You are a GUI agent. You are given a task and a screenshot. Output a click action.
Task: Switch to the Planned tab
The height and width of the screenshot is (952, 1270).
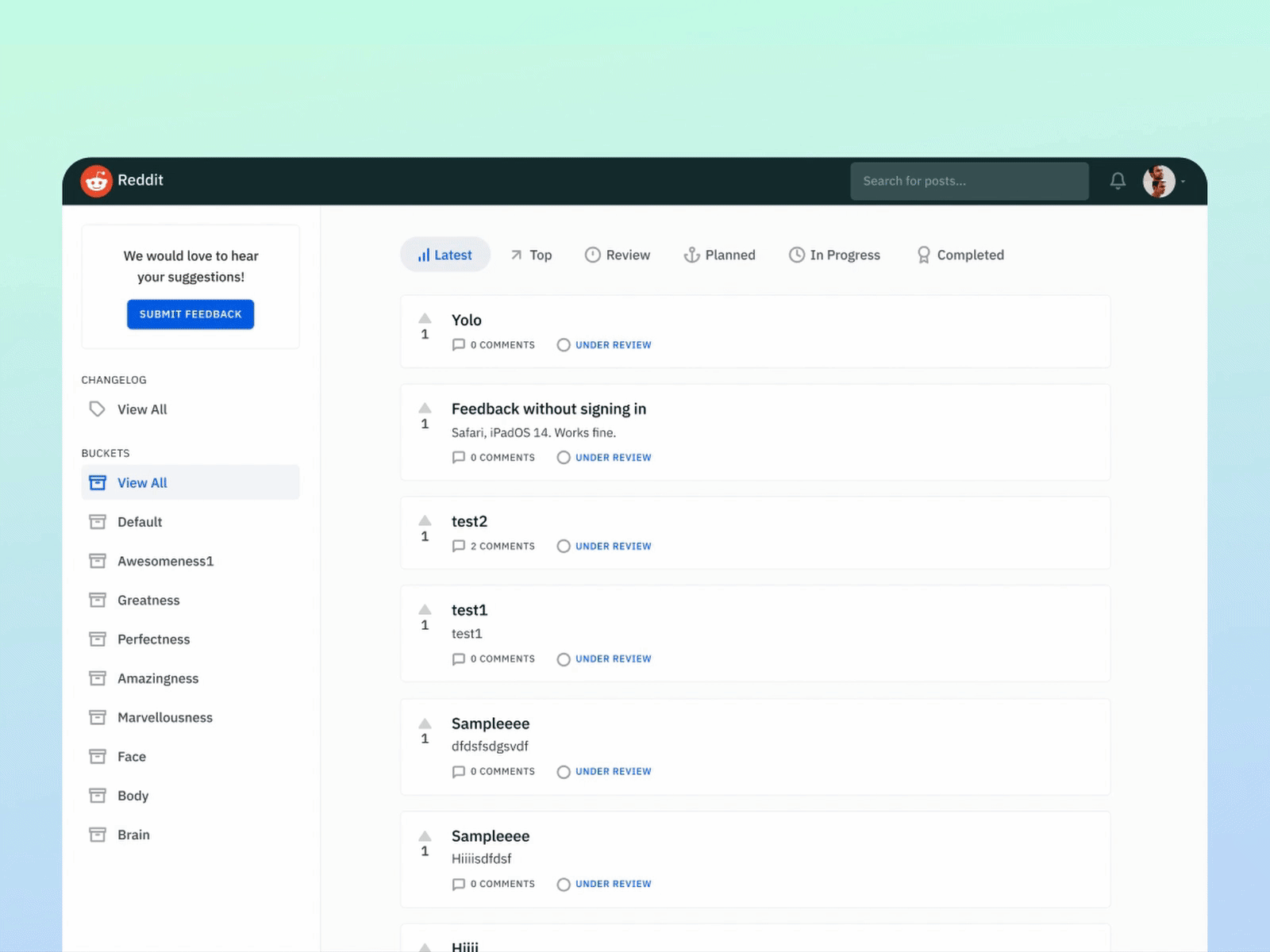(720, 255)
